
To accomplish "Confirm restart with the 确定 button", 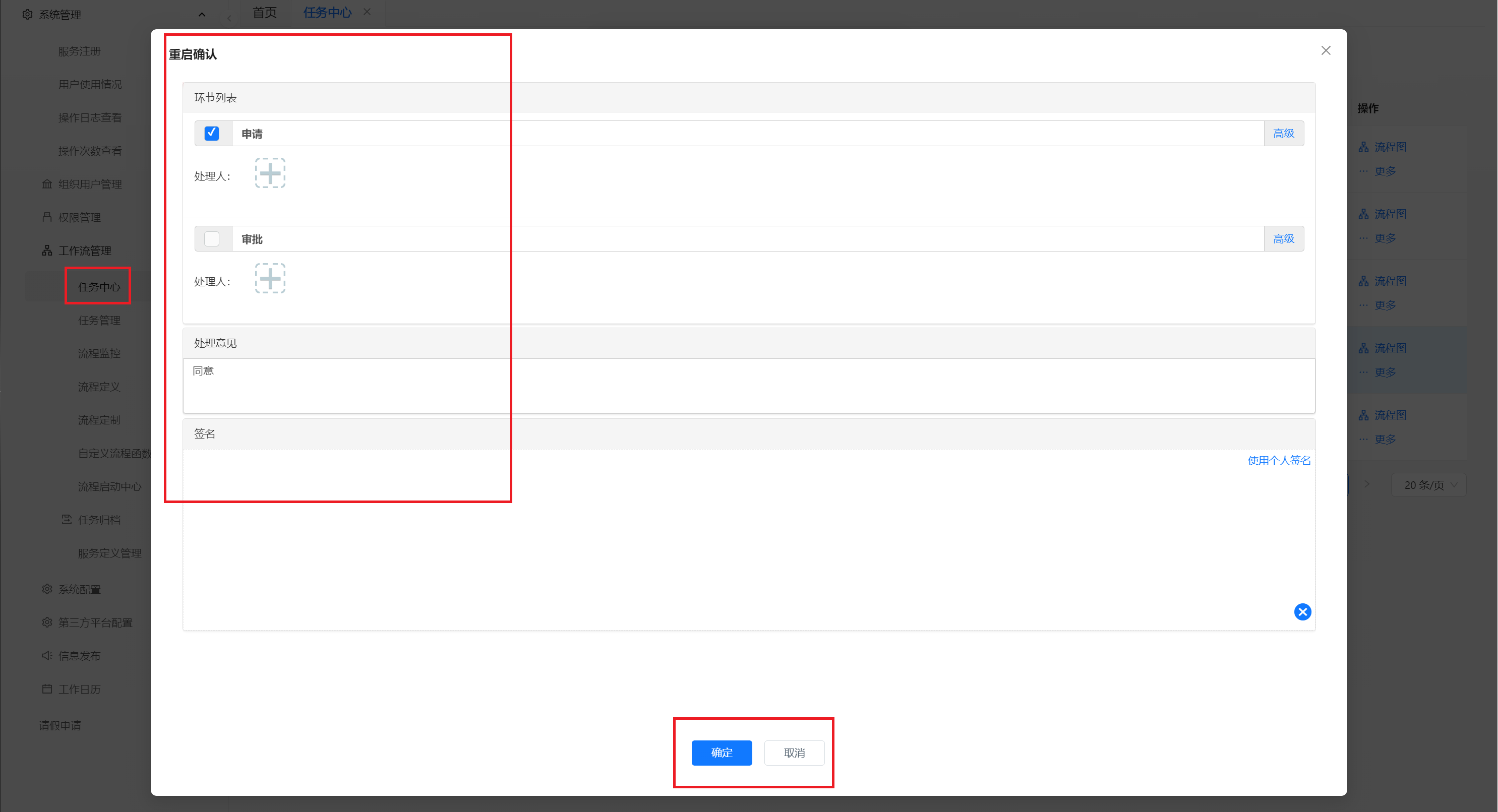I will pyautogui.click(x=722, y=753).
